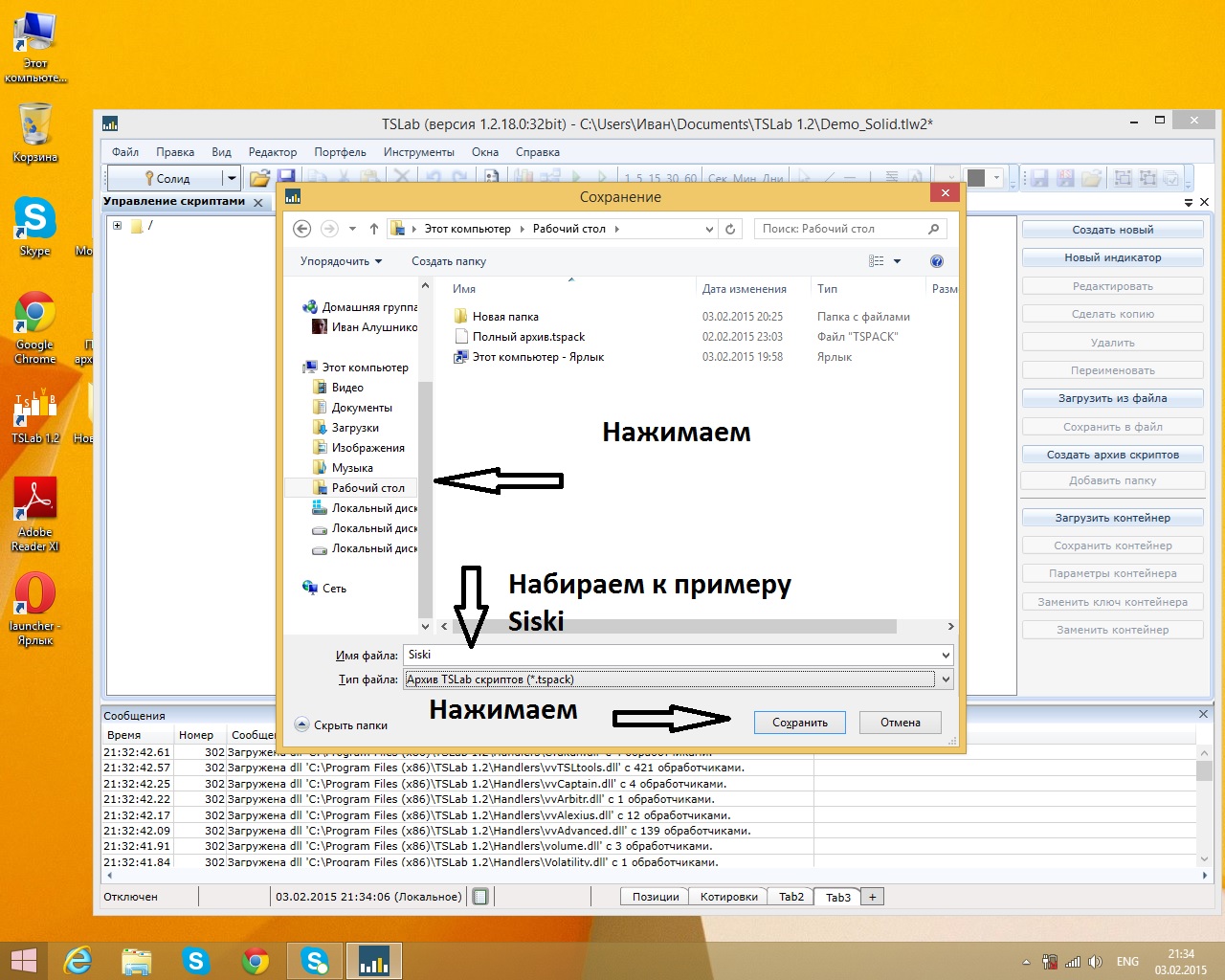Refresh the folder listing in dialog
The width and height of the screenshot is (1225, 980).
pos(730,229)
